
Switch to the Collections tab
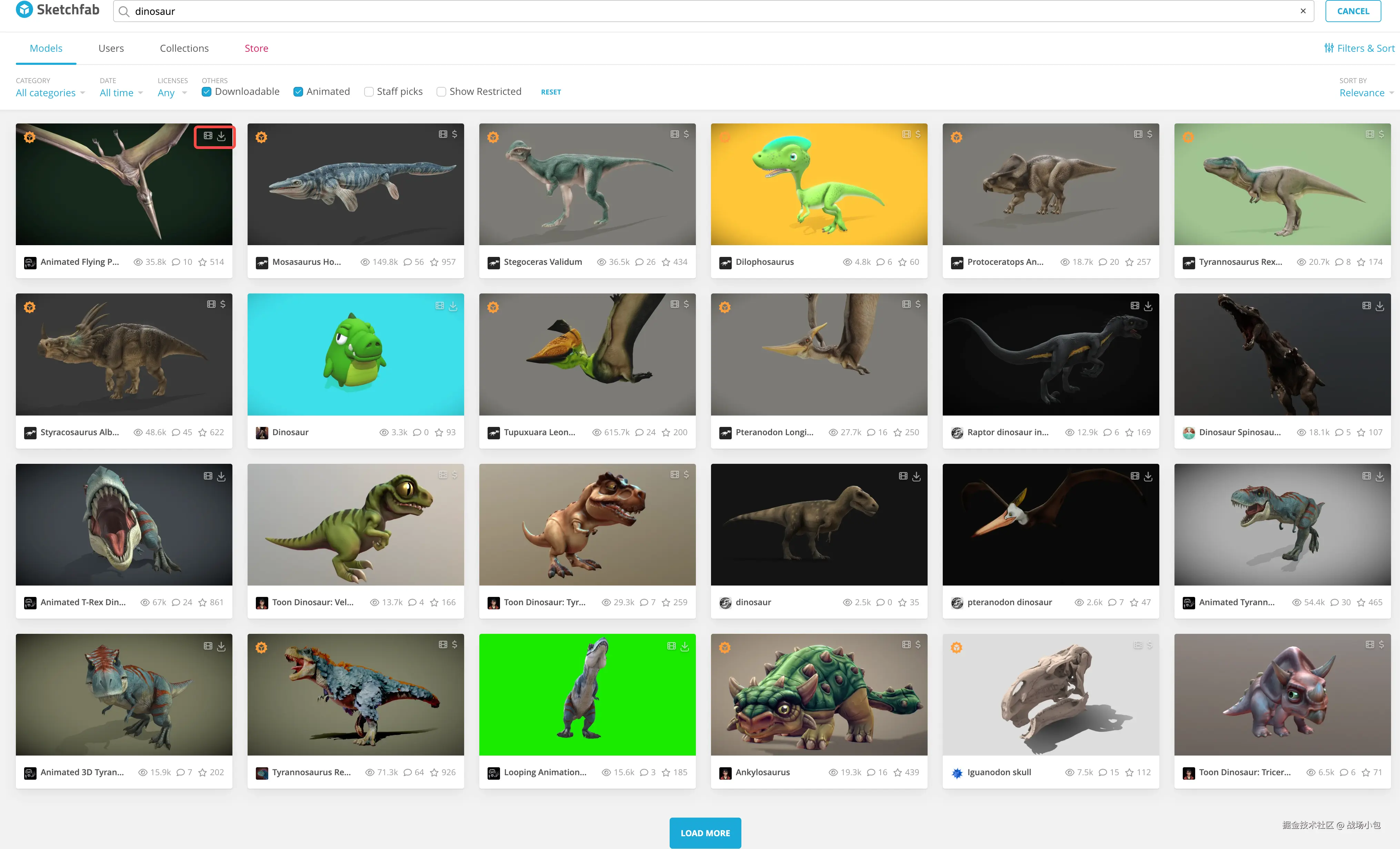pos(184,48)
